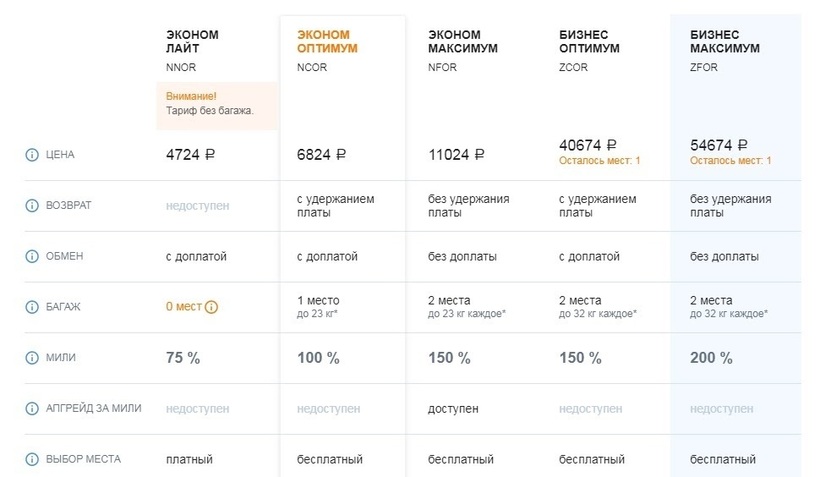Click the 4724 ₽ price
The width and height of the screenshot is (820, 477).
click(195, 155)
